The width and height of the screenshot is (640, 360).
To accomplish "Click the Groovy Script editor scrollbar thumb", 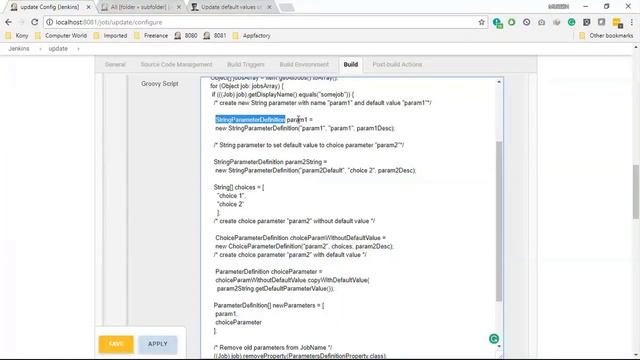I will (x=499, y=221).
